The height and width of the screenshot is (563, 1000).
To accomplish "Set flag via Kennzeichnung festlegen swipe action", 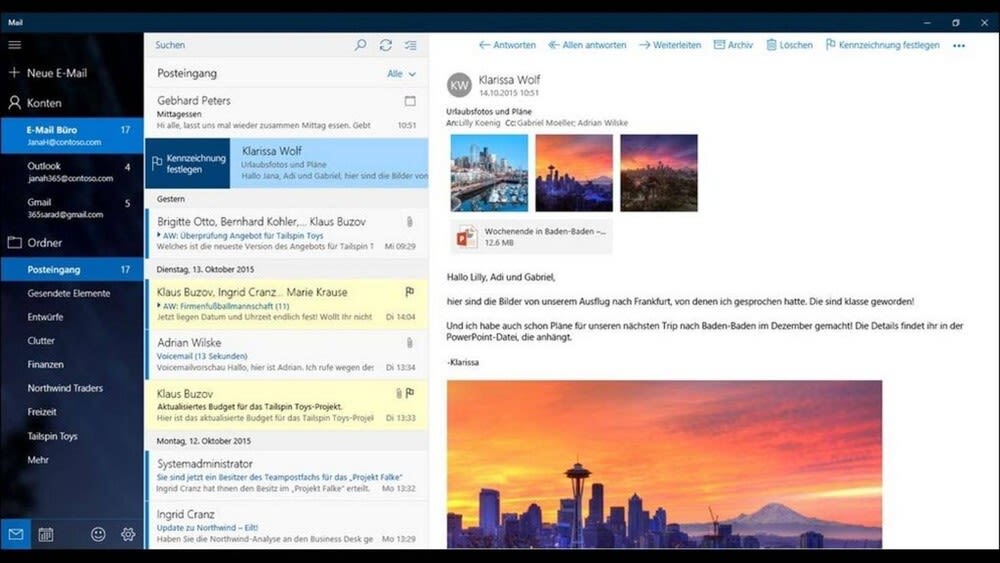I will pos(188,163).
